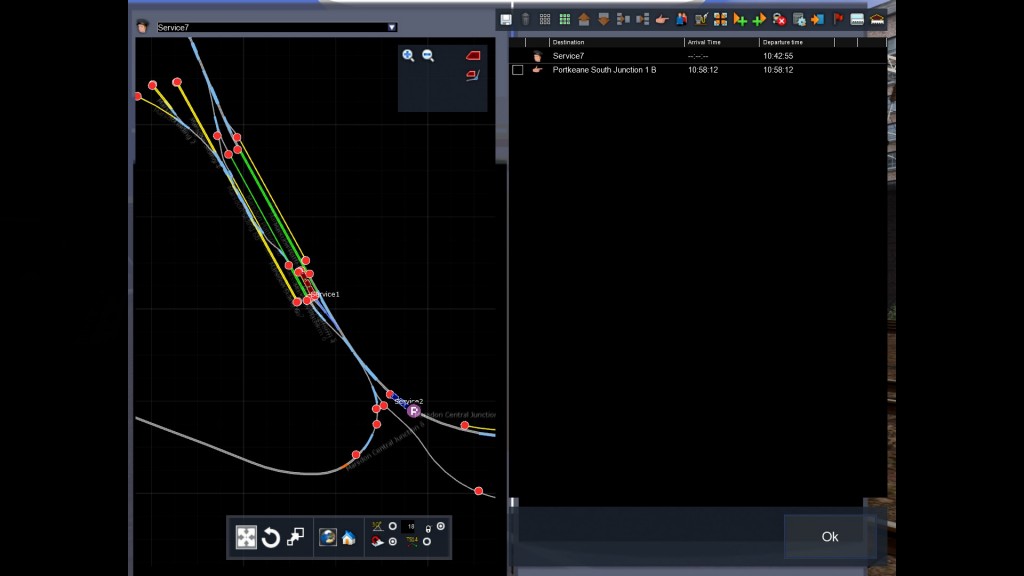
Task: Click the globe world view icon
Action: [327, 538]
